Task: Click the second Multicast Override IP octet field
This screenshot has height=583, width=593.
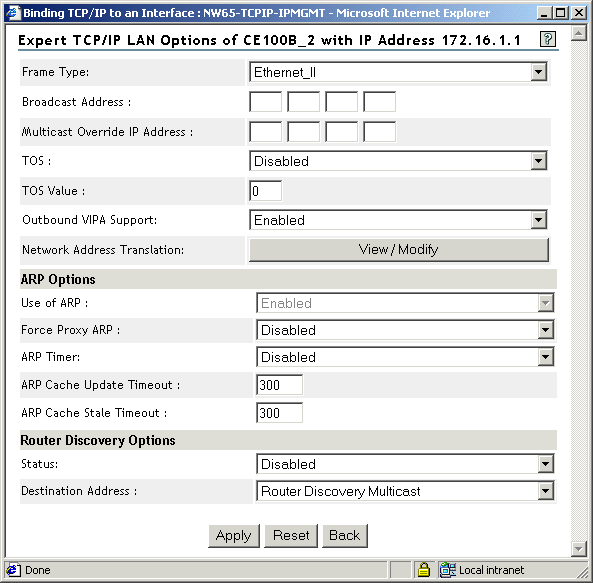Action: (x=303, y=132)
